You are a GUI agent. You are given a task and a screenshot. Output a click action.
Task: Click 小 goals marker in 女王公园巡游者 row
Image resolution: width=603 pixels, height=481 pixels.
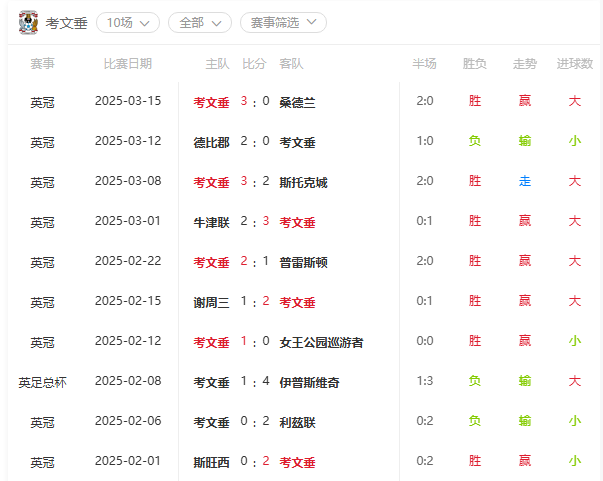coord(575,341)
